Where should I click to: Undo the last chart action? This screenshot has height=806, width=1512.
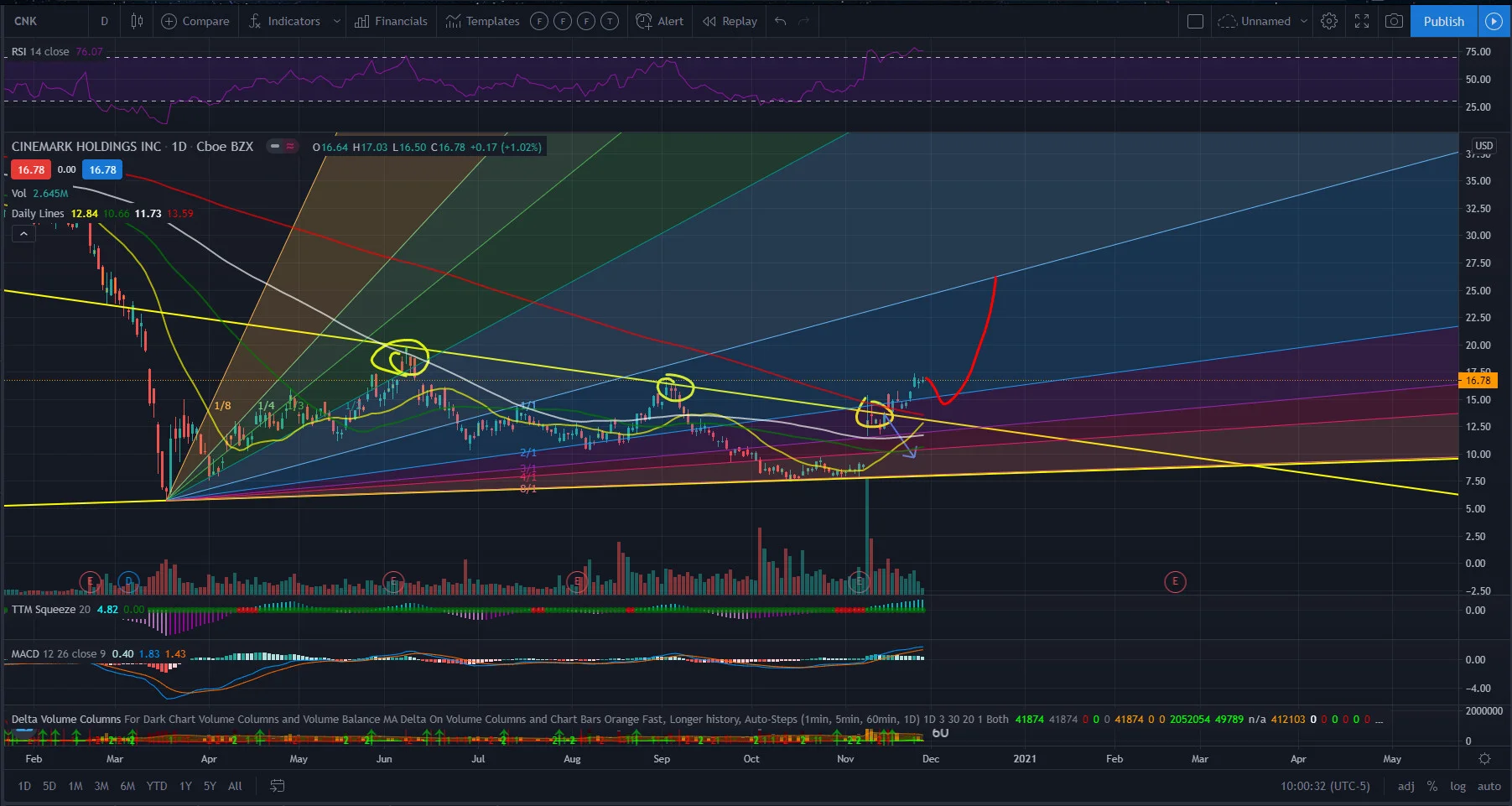[x=781, y=21]
